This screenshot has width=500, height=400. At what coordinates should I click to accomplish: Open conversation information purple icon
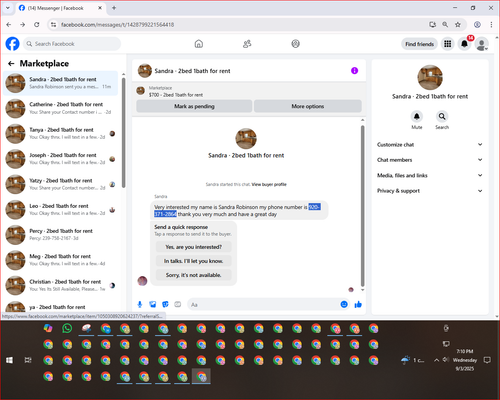pos(354,71)
